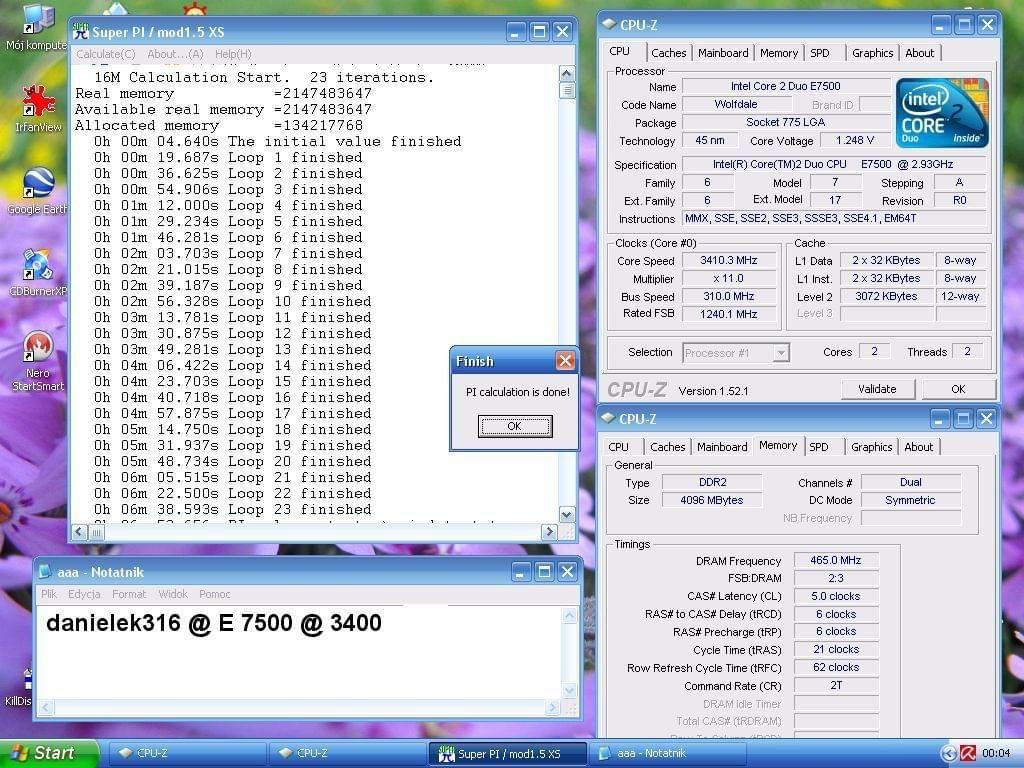This screenshot has width=1024, height=768.
Task: Open the Format menu in Notatnik
Action: coord(129,594)
